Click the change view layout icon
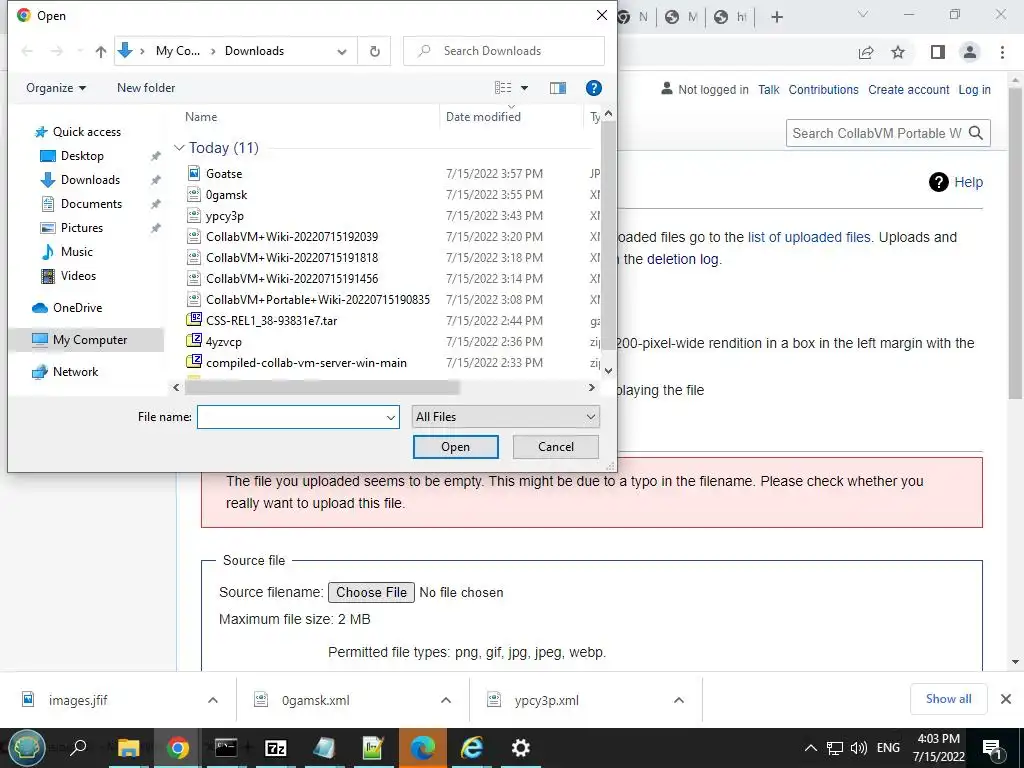The width and height of the screenshot is (1024, 768). tap(503, 88)
